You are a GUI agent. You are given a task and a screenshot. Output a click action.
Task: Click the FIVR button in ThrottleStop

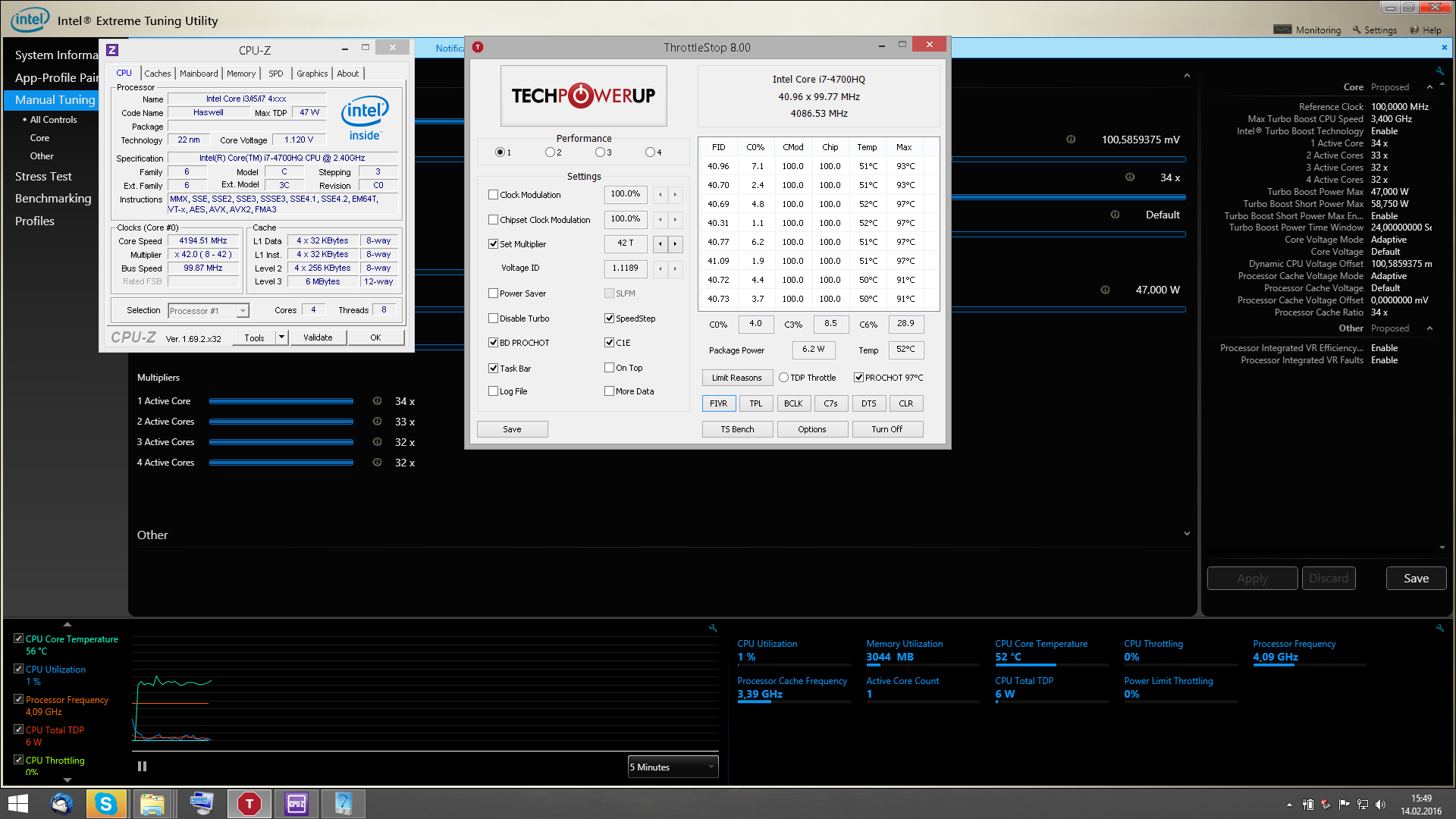(719, 403)
